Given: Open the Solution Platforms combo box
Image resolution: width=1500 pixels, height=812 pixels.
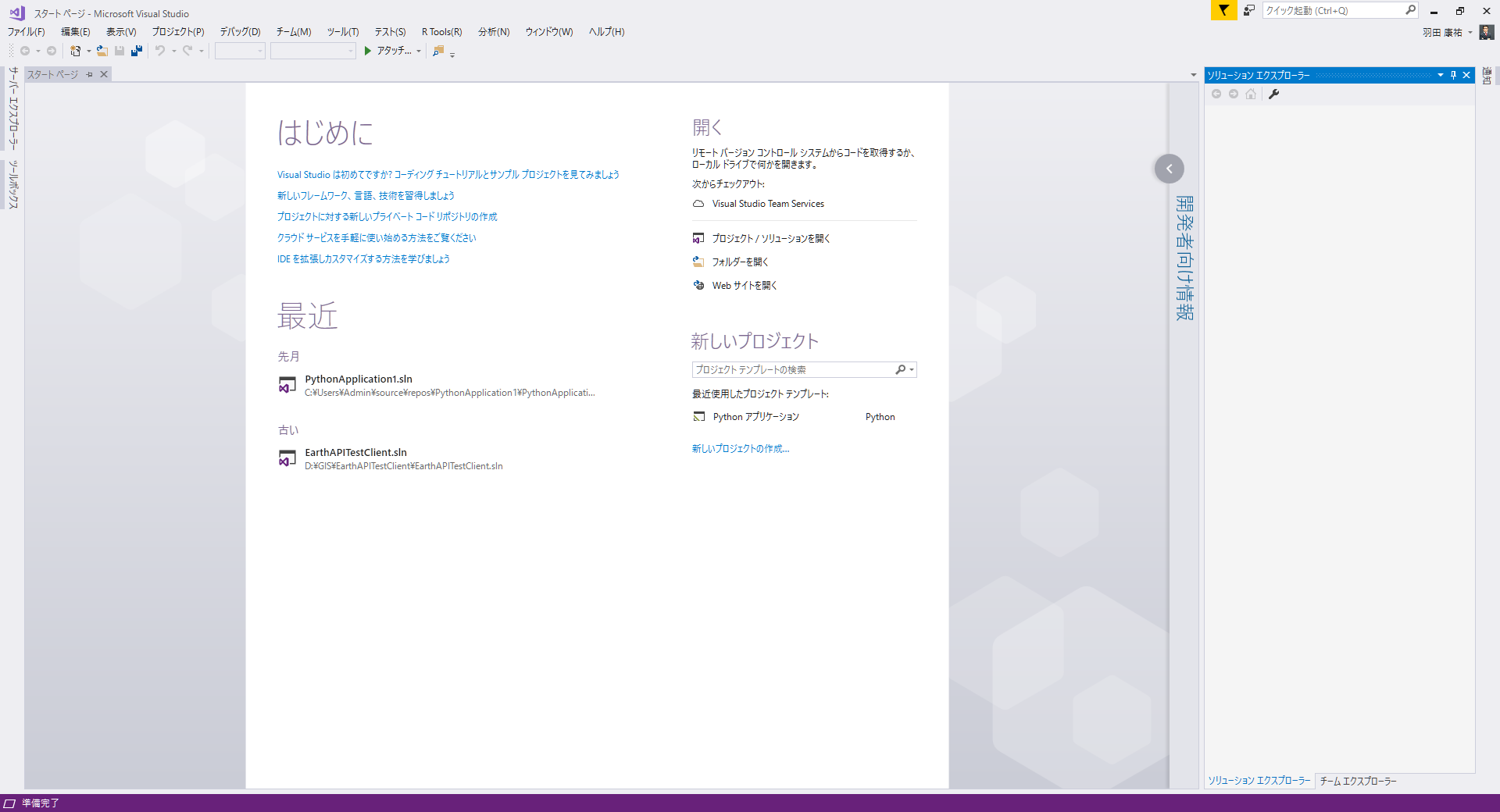Looking at the screenshot, I should coord(313,51).
